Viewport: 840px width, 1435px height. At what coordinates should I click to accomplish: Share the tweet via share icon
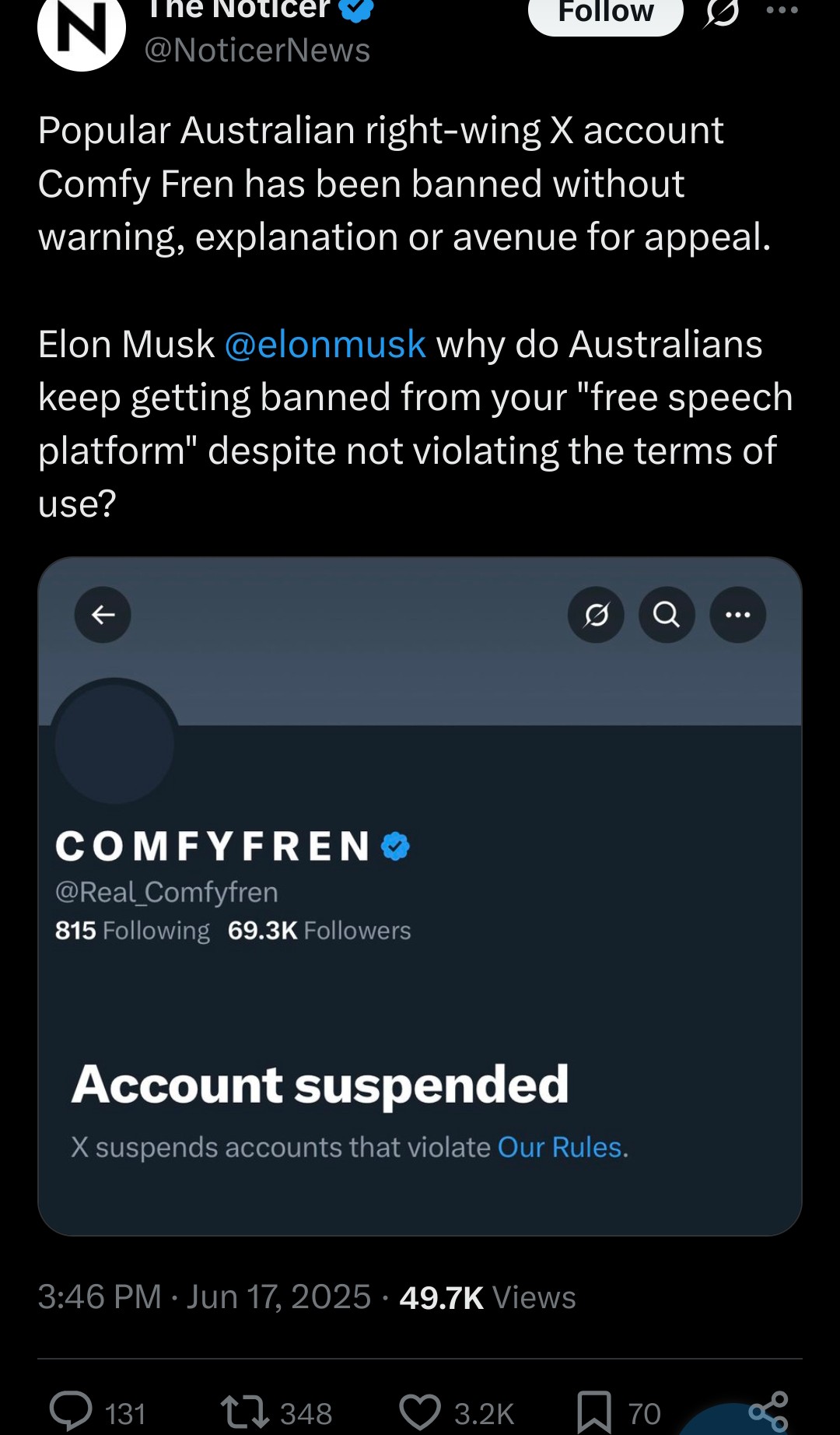click(768, 1412)
